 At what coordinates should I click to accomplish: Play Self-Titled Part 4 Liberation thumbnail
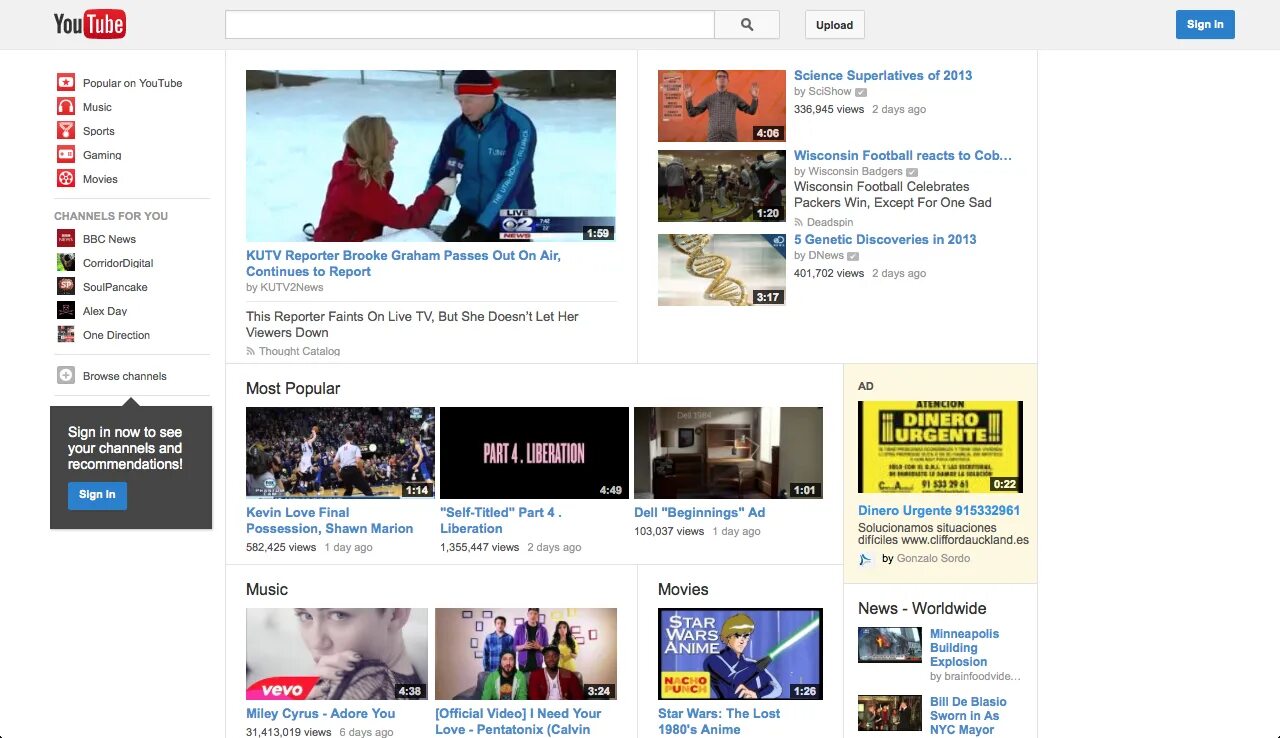534,453
